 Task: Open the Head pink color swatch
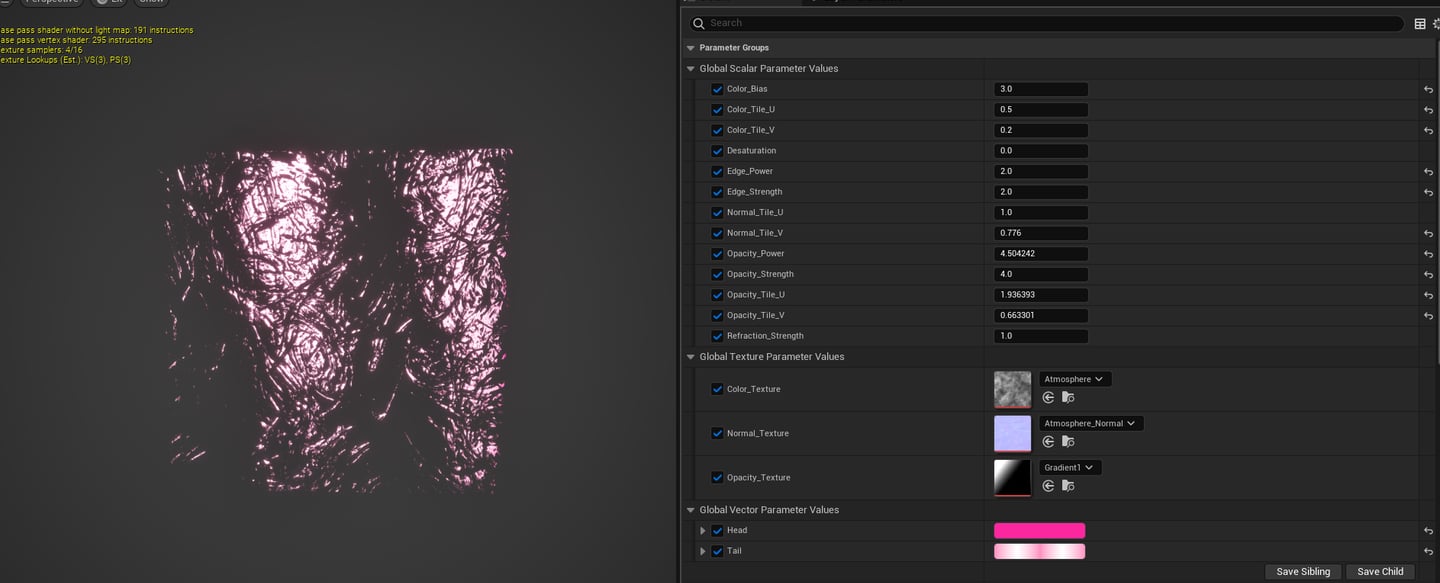pos(1039,531)
